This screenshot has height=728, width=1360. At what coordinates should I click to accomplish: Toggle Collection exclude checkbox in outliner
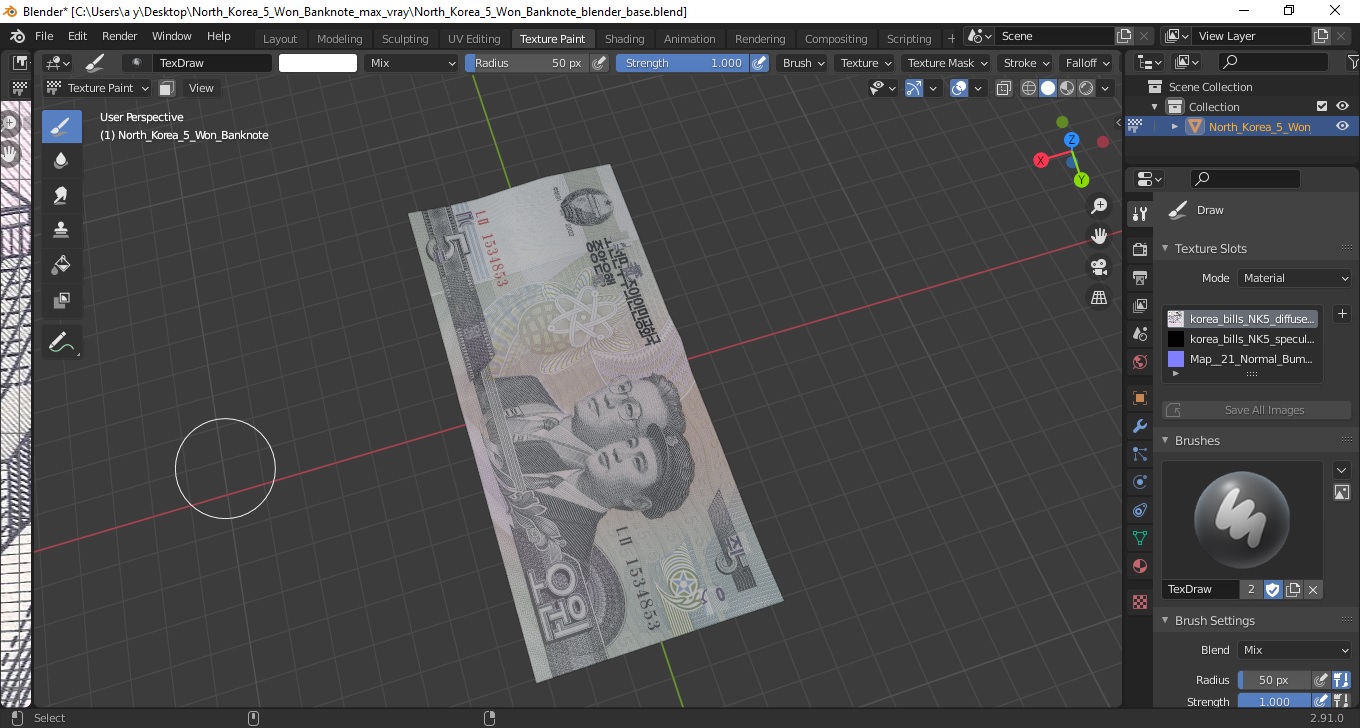coord(1322,106)
